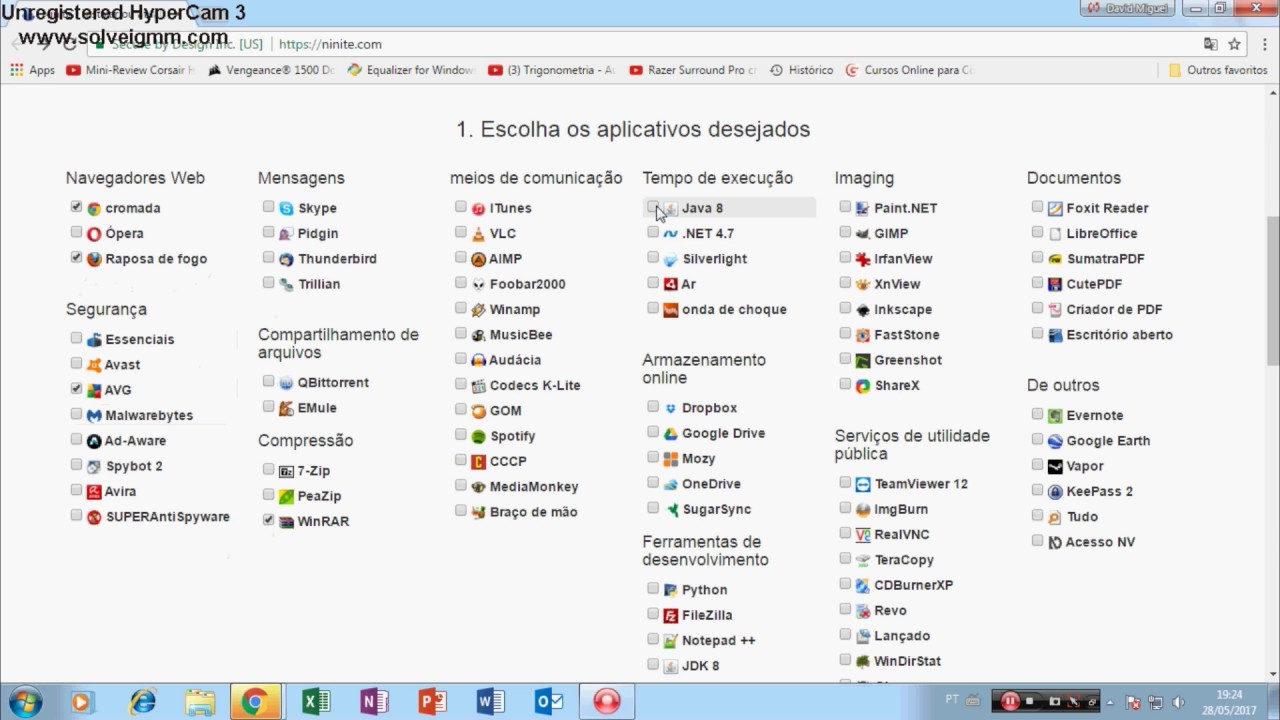Click the Foxit Reader icon
Viewport: 1280px width, 720px height.
coord(1055,209)
